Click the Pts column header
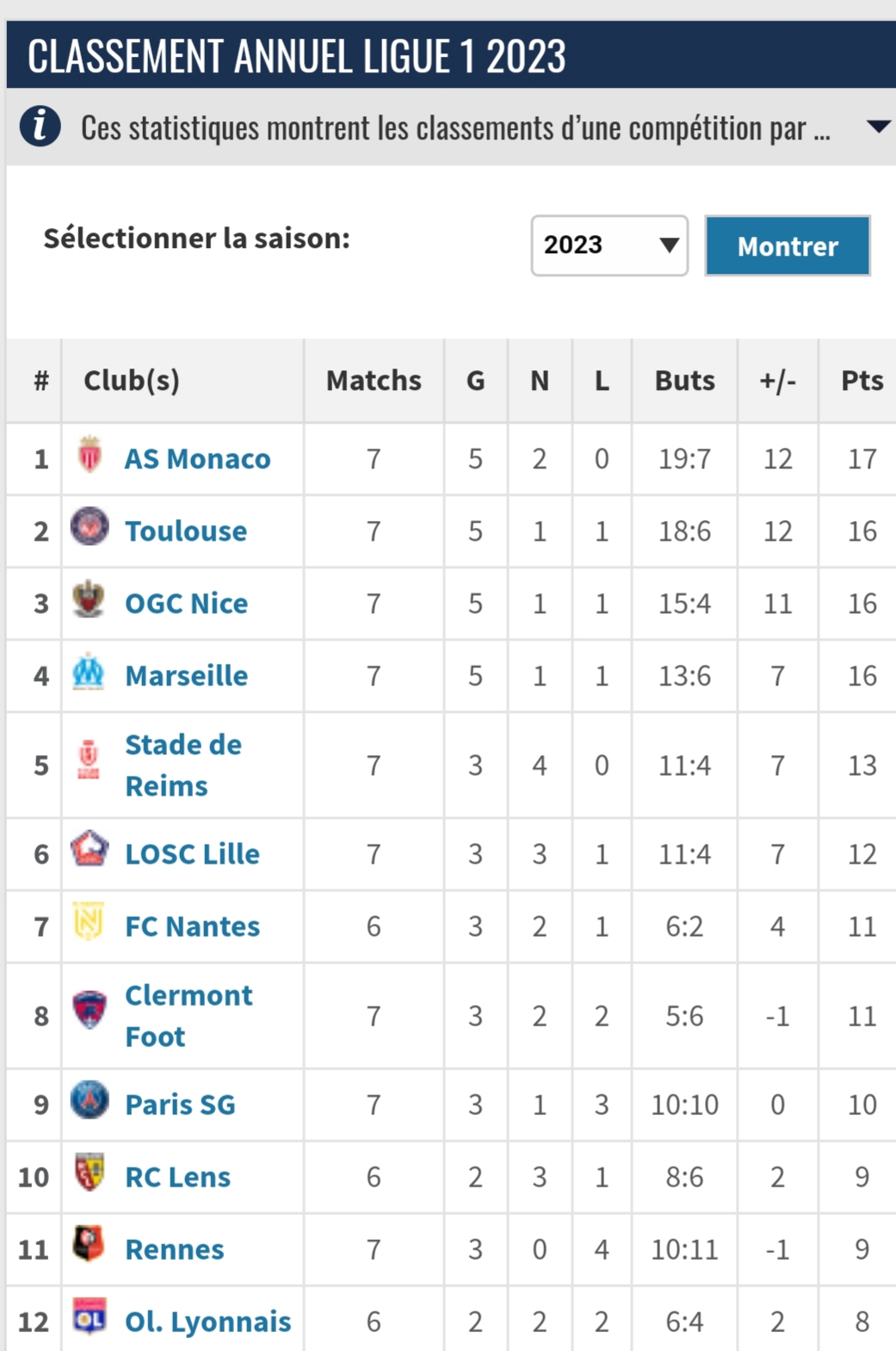 [x=861, y=381]
